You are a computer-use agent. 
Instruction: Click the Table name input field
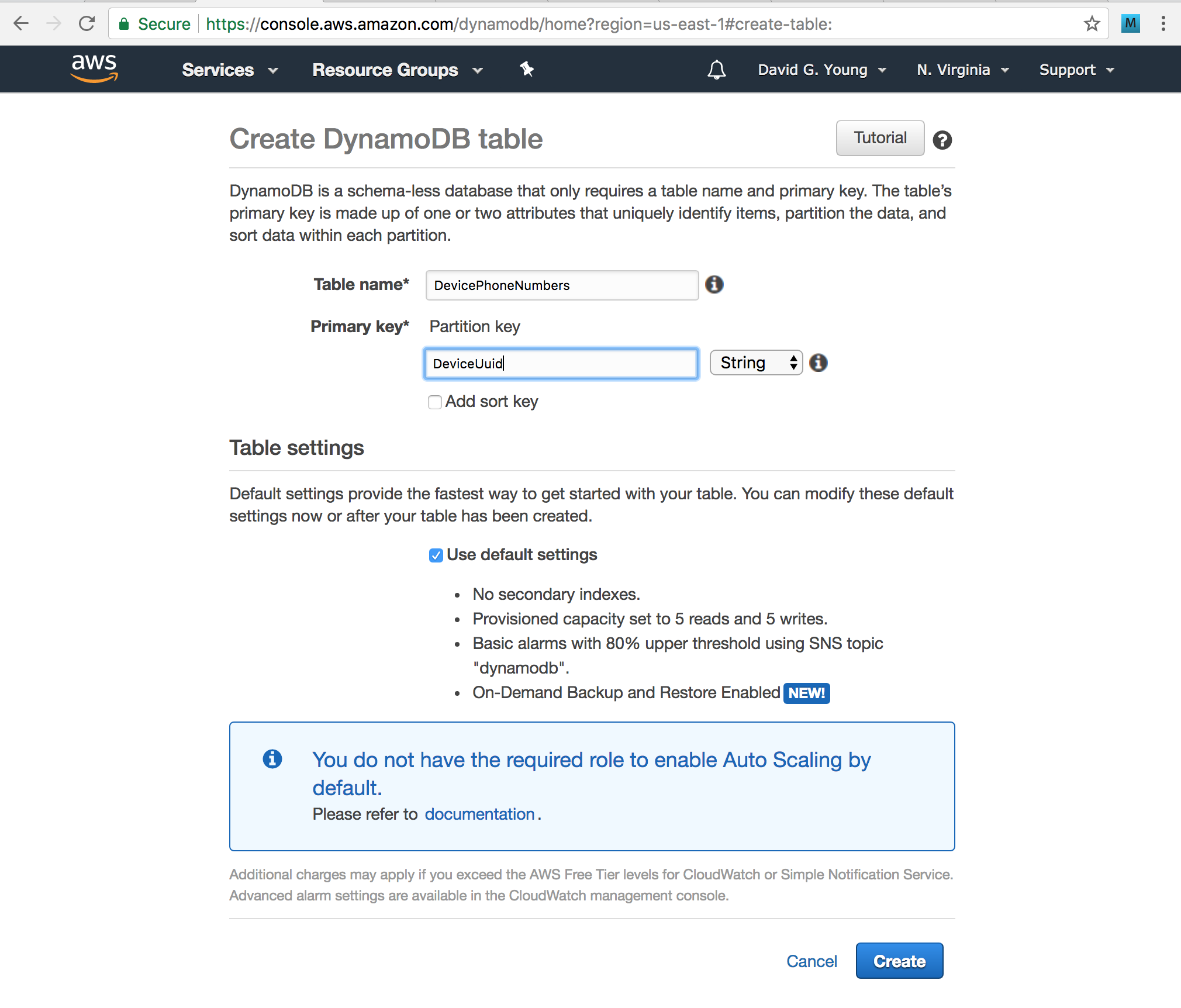(x=561, y=285)
